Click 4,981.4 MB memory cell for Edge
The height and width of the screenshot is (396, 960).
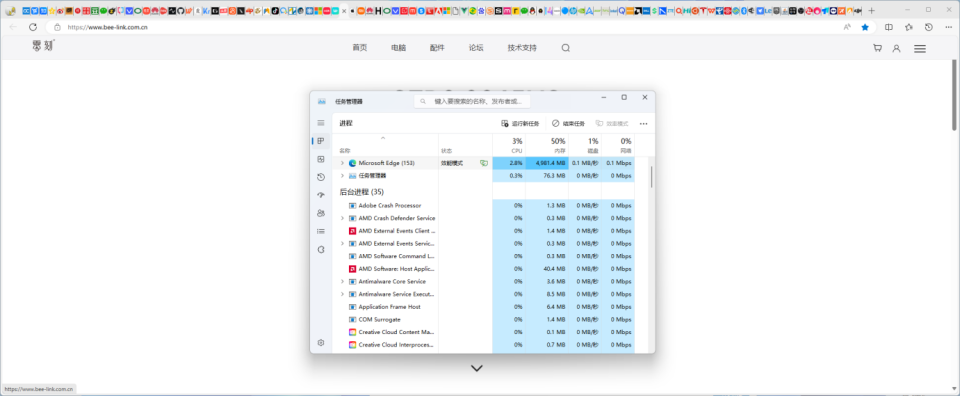point(547,163)
